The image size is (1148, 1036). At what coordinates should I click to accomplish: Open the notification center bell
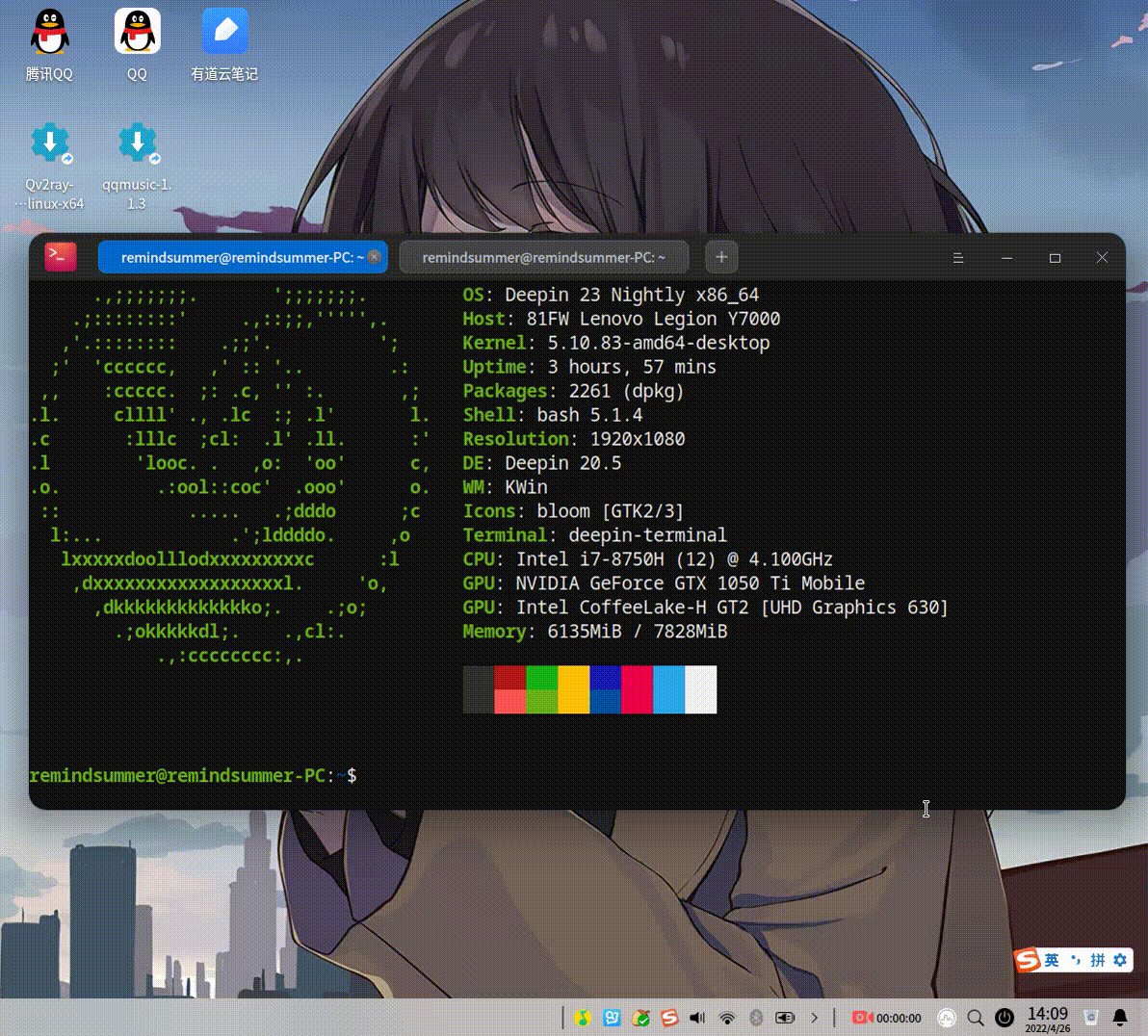(x=1120, y=1018)
